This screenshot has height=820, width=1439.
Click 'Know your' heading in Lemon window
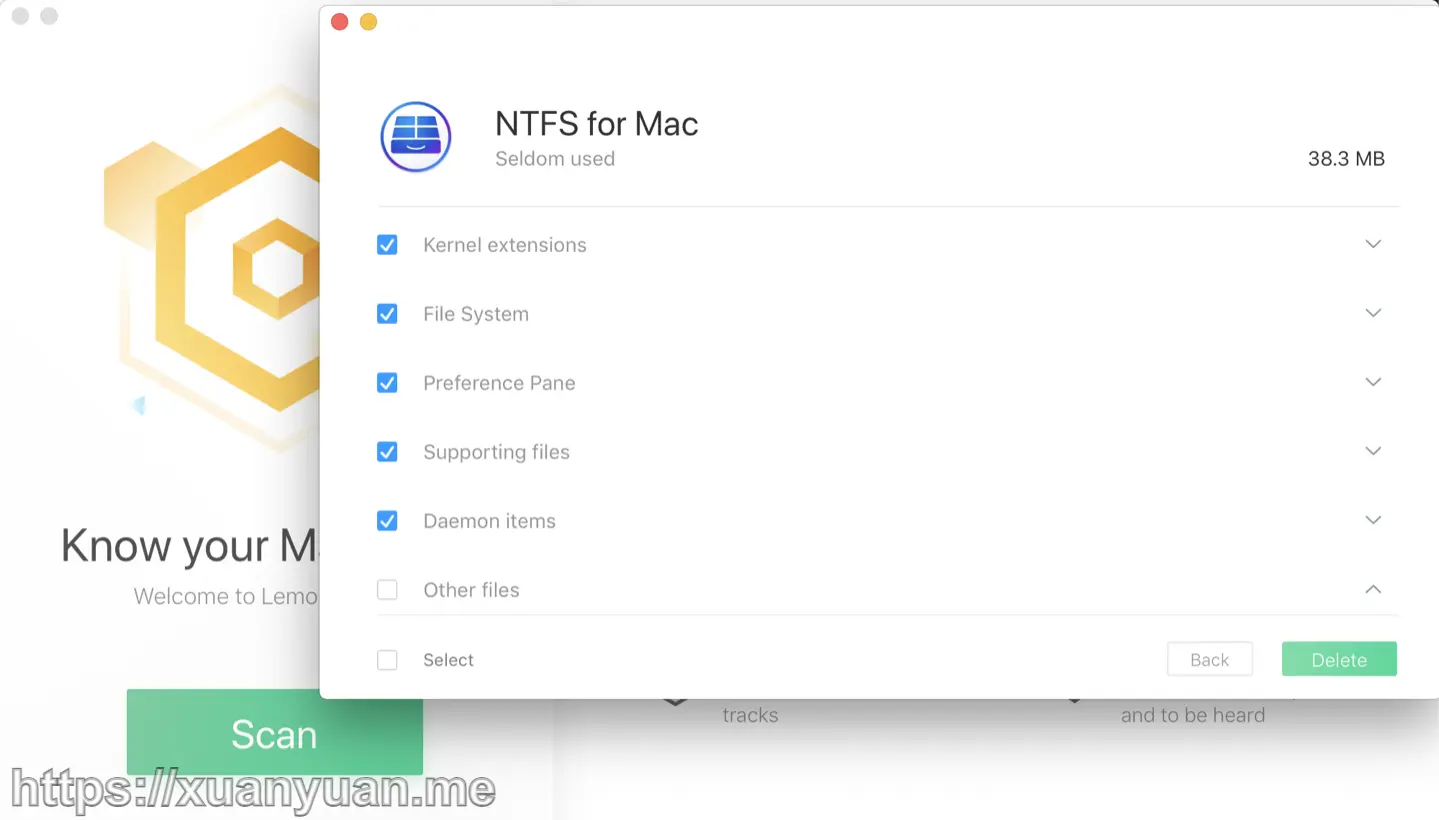[165, 547]
